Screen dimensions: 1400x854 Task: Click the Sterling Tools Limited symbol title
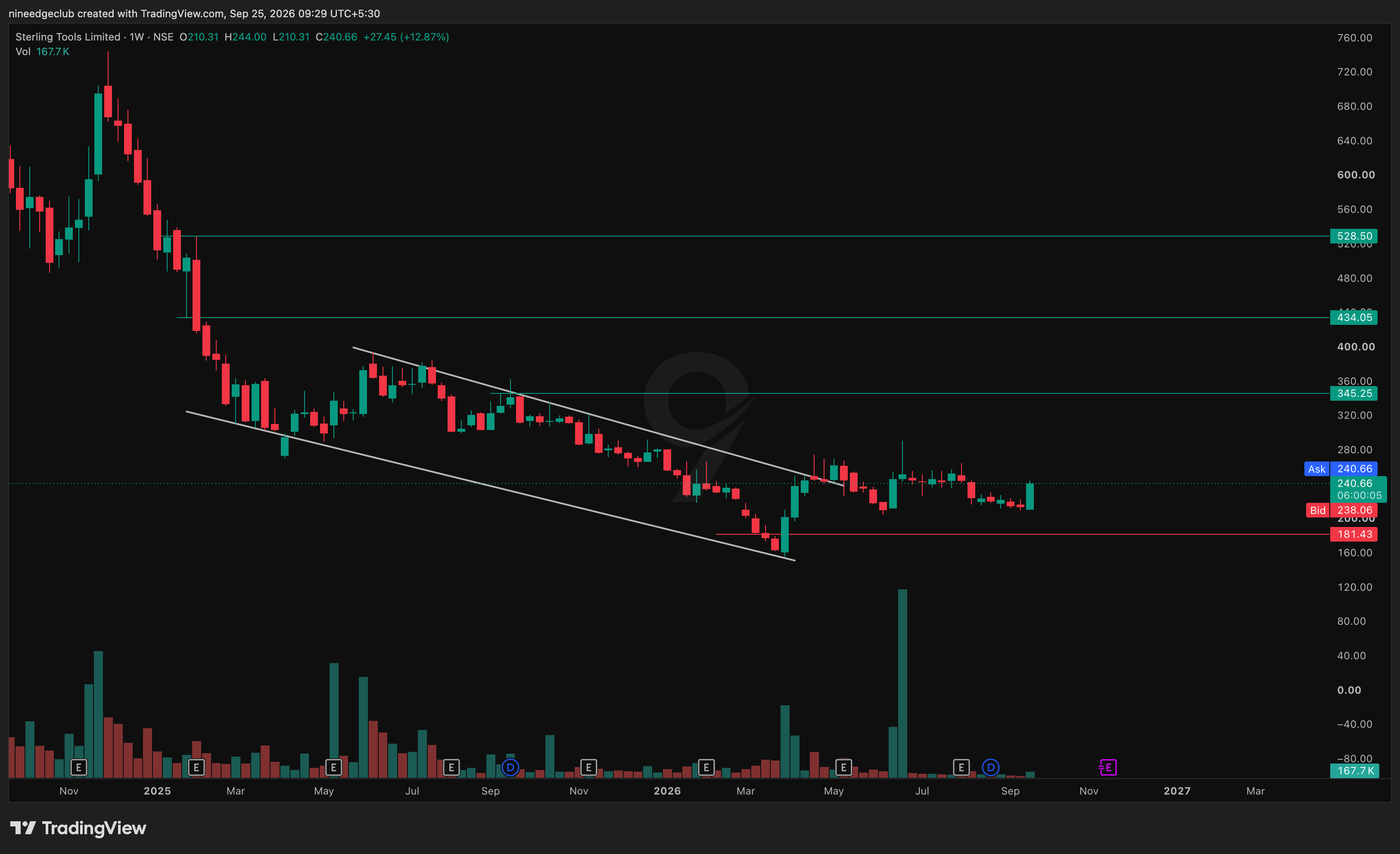pos(68,37)
